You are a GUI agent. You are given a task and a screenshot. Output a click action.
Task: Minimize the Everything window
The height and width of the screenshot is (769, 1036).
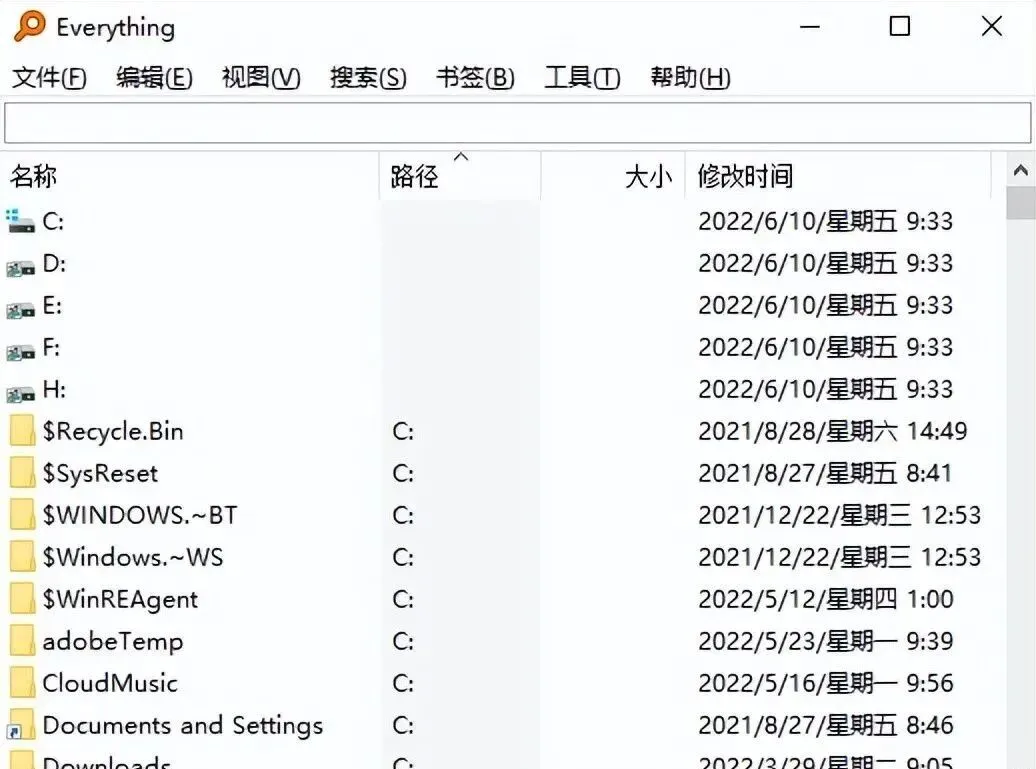810,26
